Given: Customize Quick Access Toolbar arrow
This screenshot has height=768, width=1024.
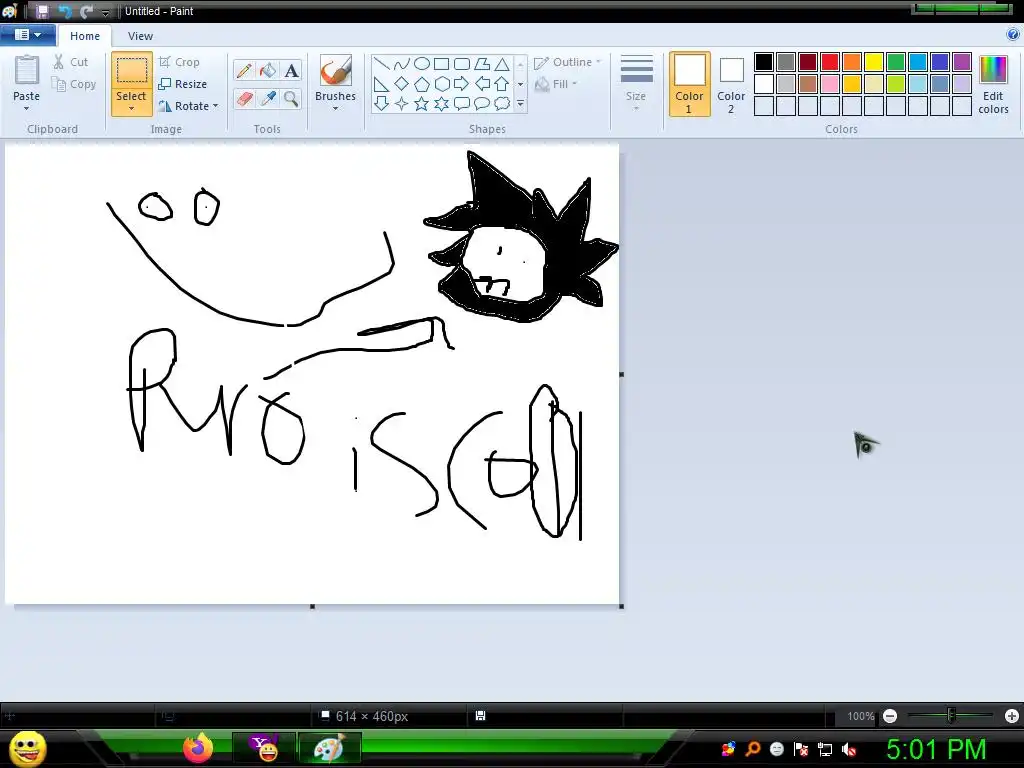Looking at the screenshot, I should tap(105, 12).
